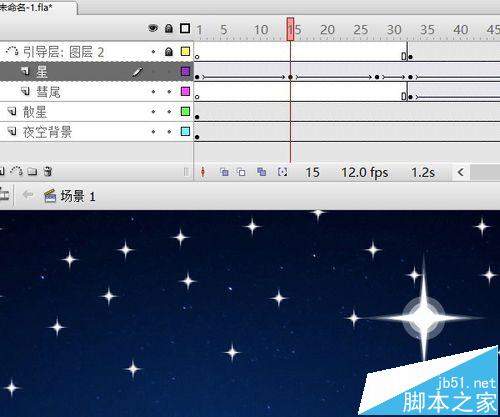Toggle visibility dot of 引导层 layer
The width and height of the screenshot is (500, 417).
point(153,52)
